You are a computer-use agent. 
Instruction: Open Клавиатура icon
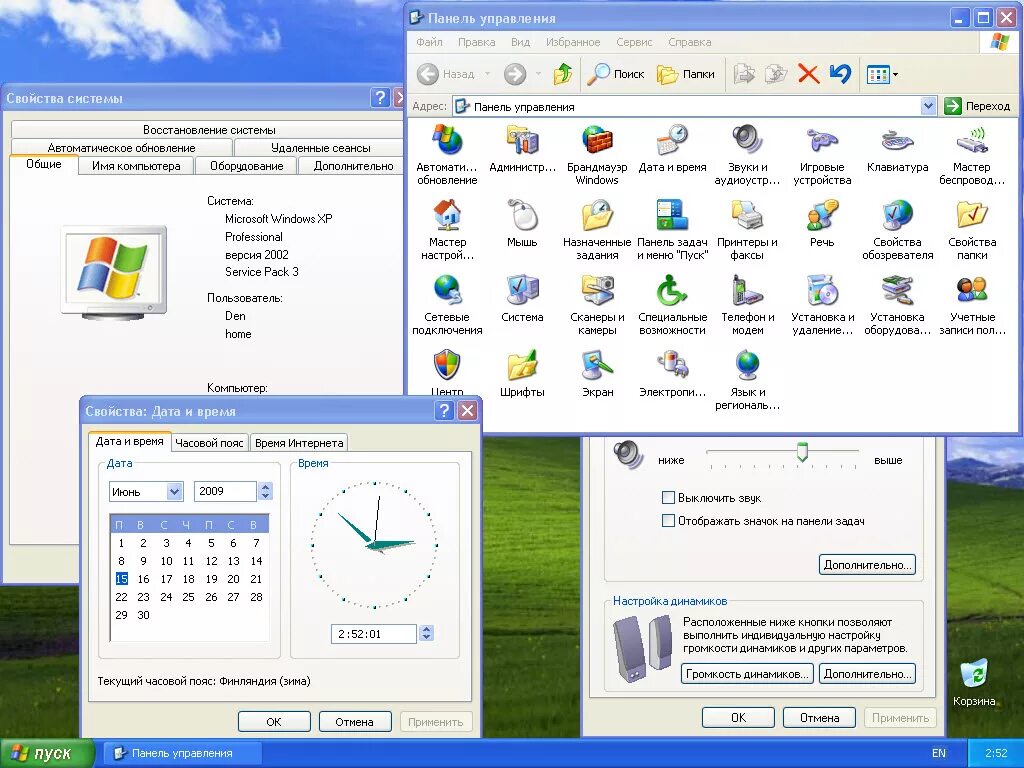coord(897,148)
